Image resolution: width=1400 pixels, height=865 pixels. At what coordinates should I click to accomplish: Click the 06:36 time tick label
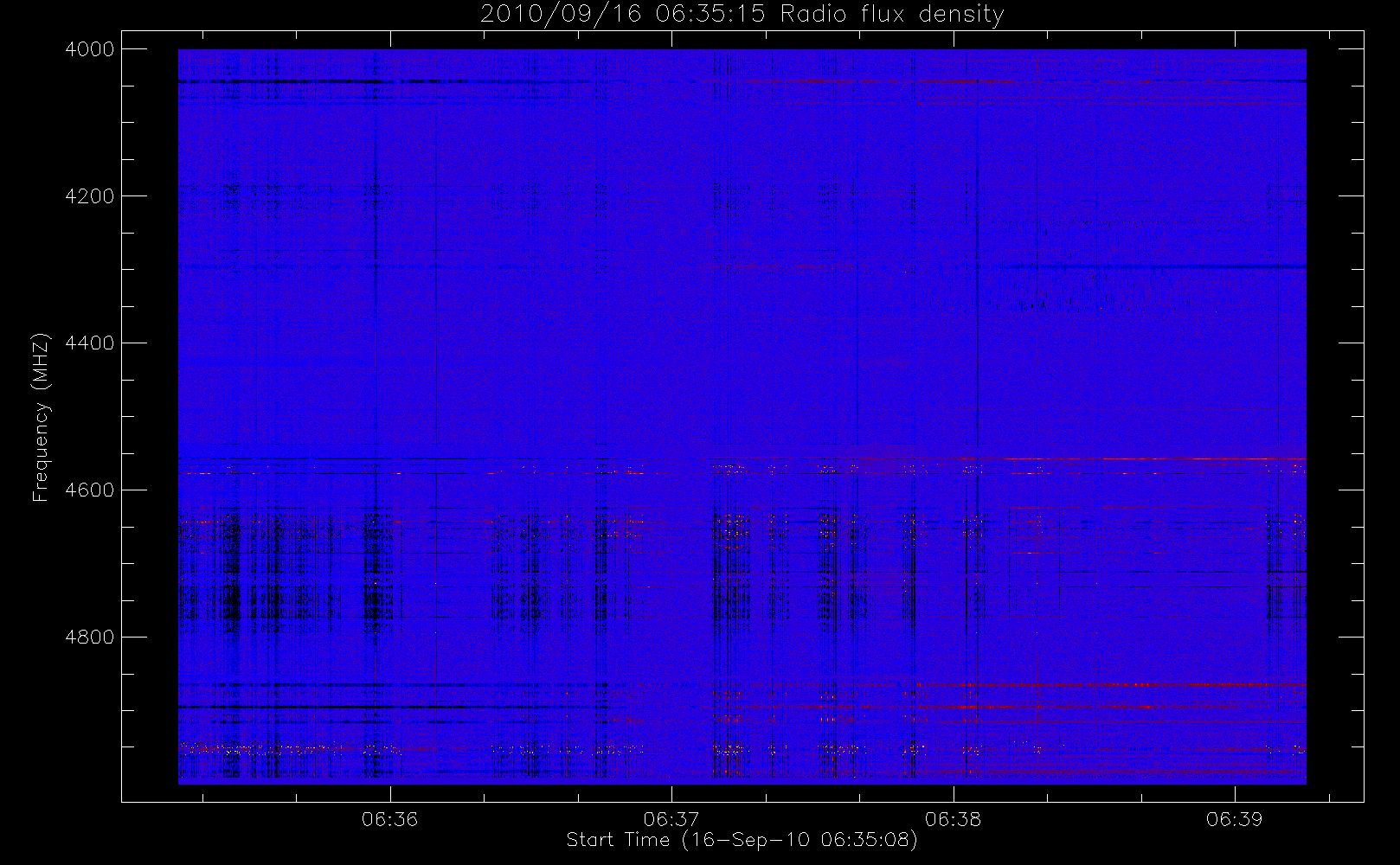pyautogui.click(x=390, y=819)
